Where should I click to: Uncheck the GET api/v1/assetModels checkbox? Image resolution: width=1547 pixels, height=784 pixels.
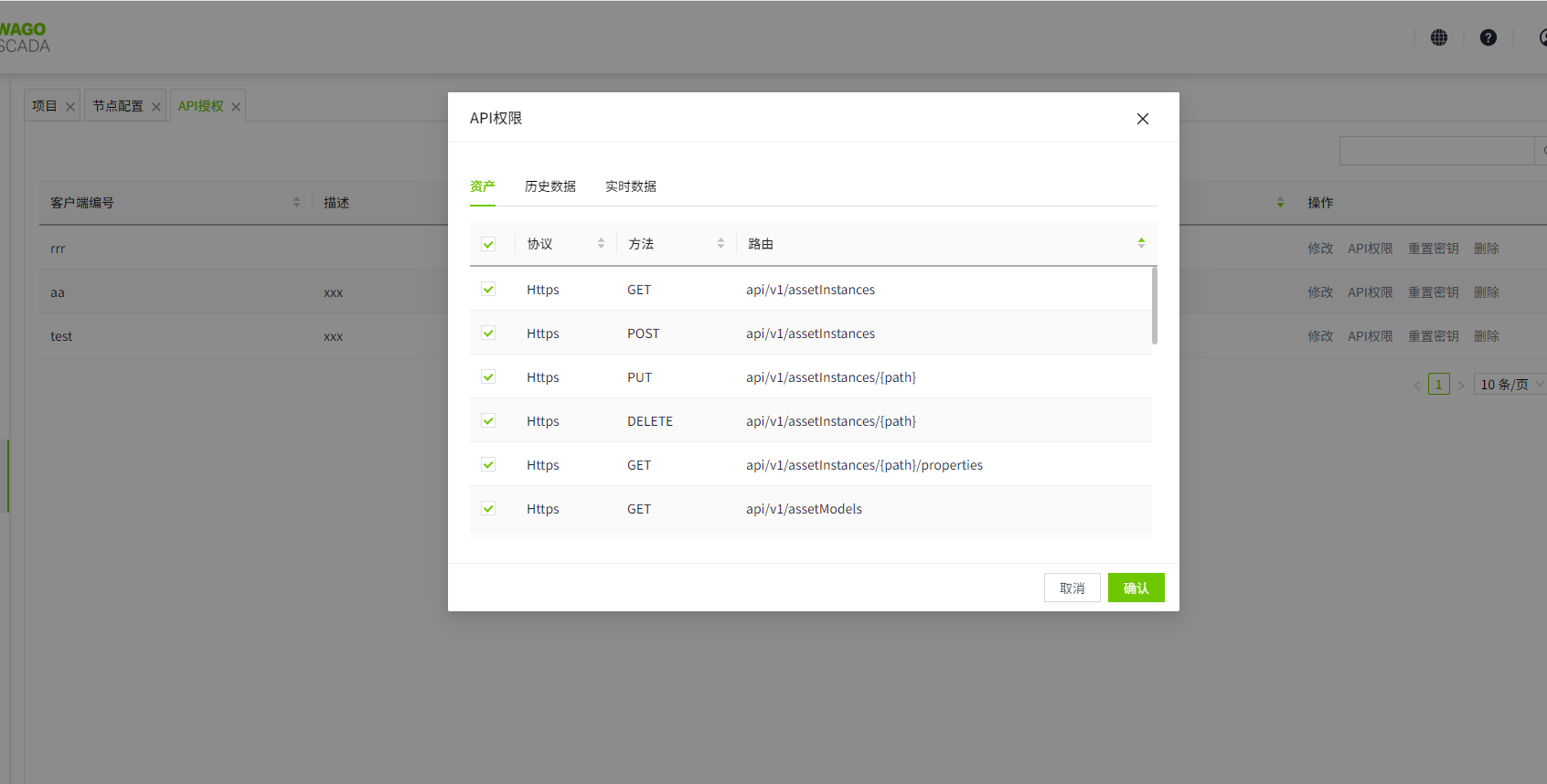488,509
